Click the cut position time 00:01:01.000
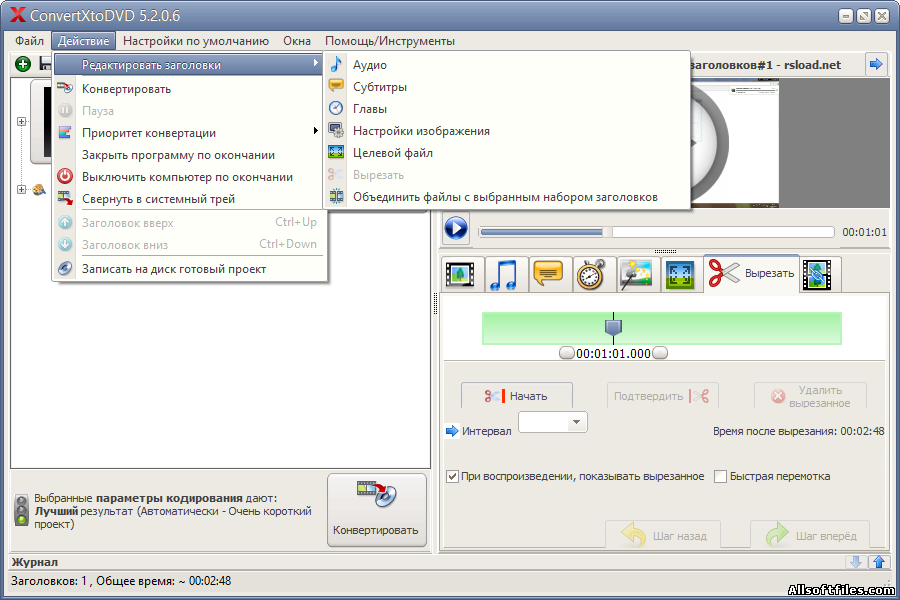900x600 pixels. pos(613,354)
